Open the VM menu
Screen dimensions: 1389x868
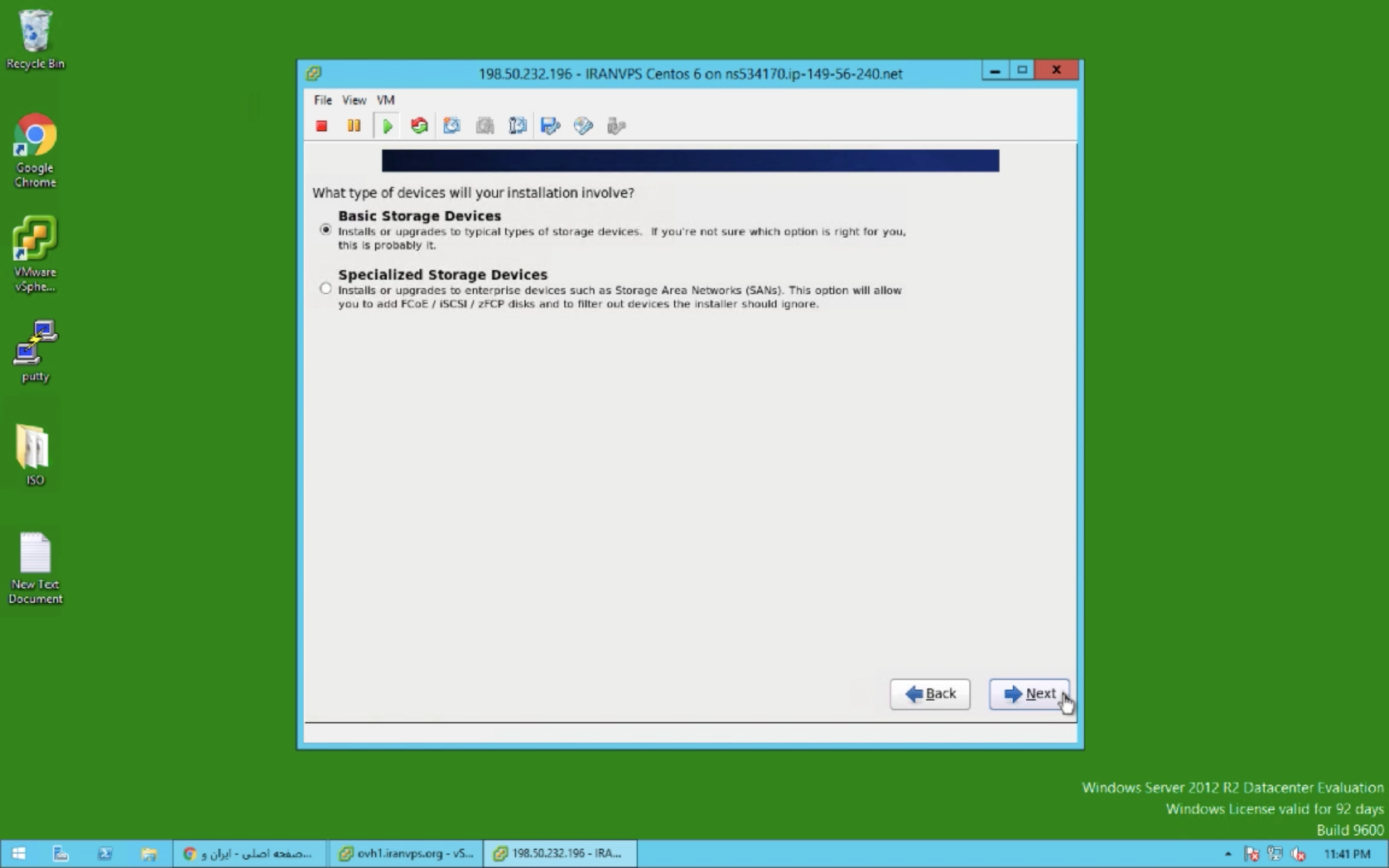tap(385, 100)
